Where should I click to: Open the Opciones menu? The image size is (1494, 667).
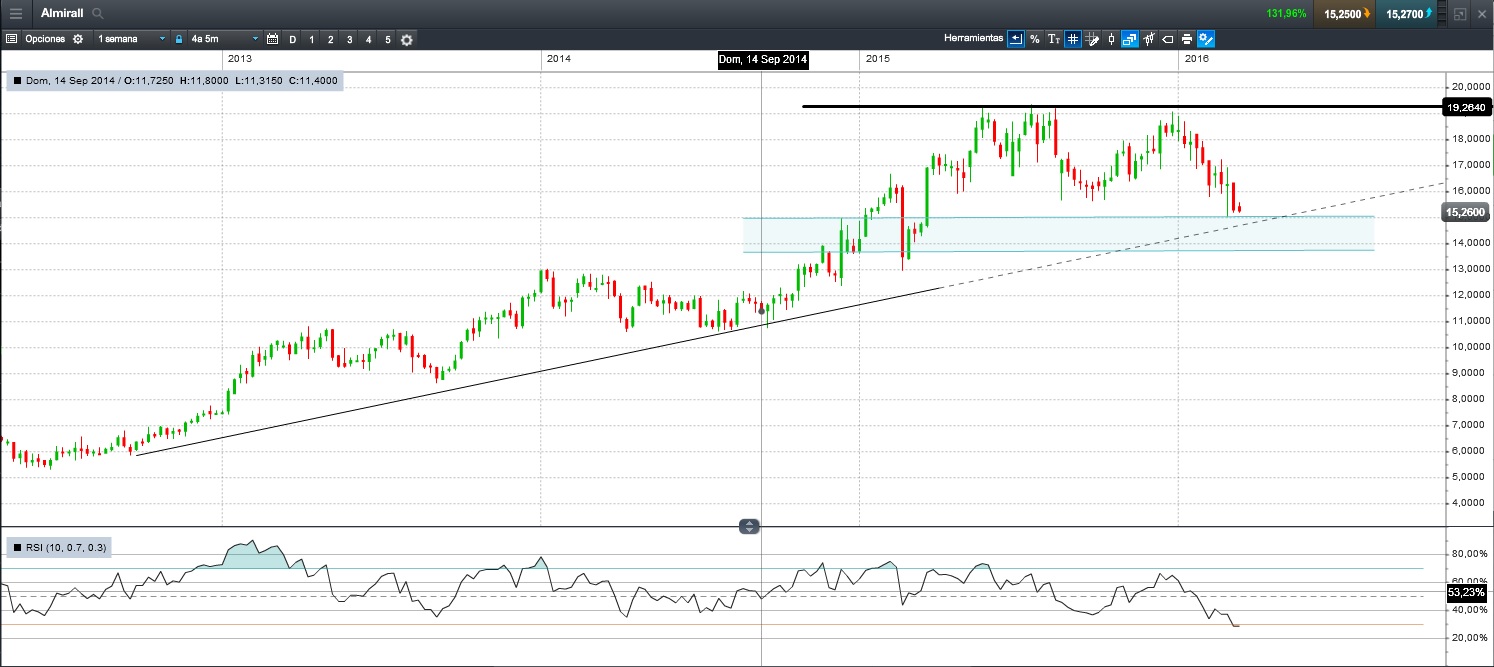(x=44, y=39)
